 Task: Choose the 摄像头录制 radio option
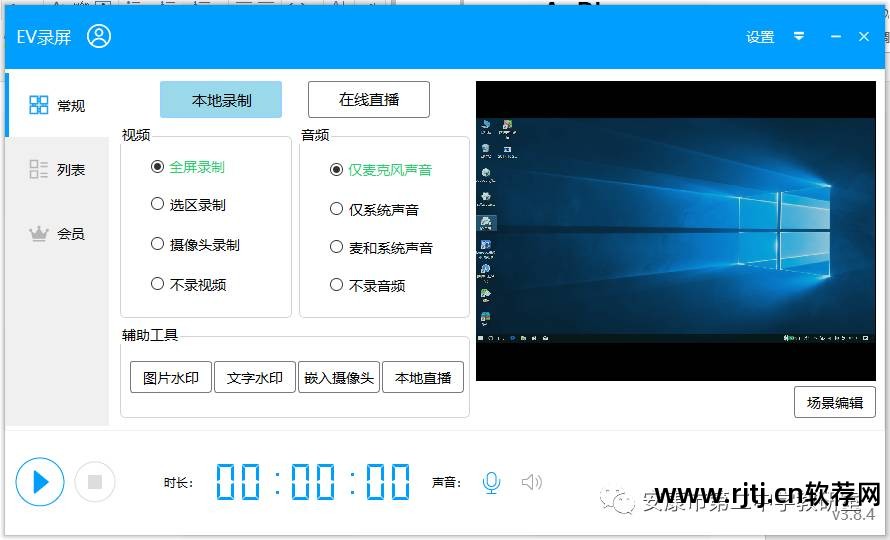195,245
